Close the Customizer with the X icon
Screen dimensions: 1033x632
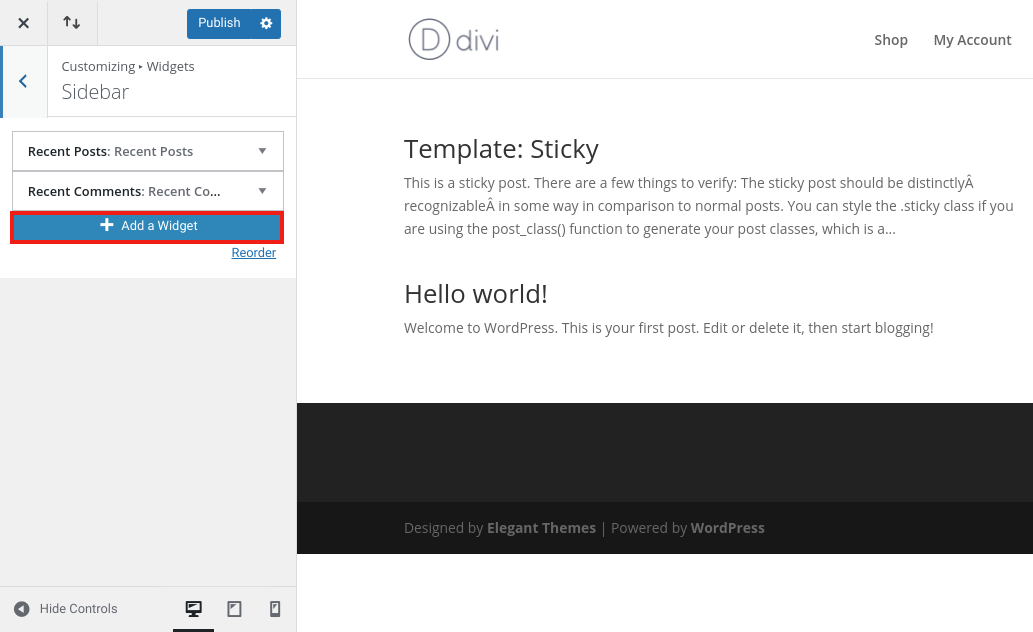pos(24,23)
